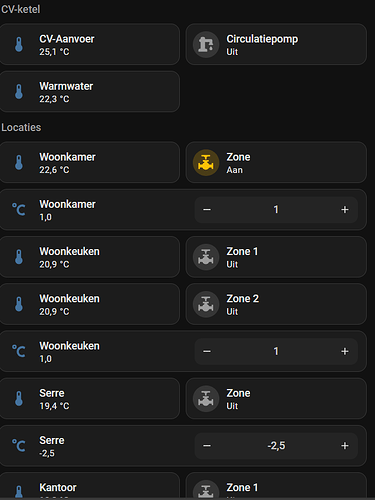Decrease the Serre -2,5 offset with minus
Screen dimensions: 375x500
(x=207, y=446)
